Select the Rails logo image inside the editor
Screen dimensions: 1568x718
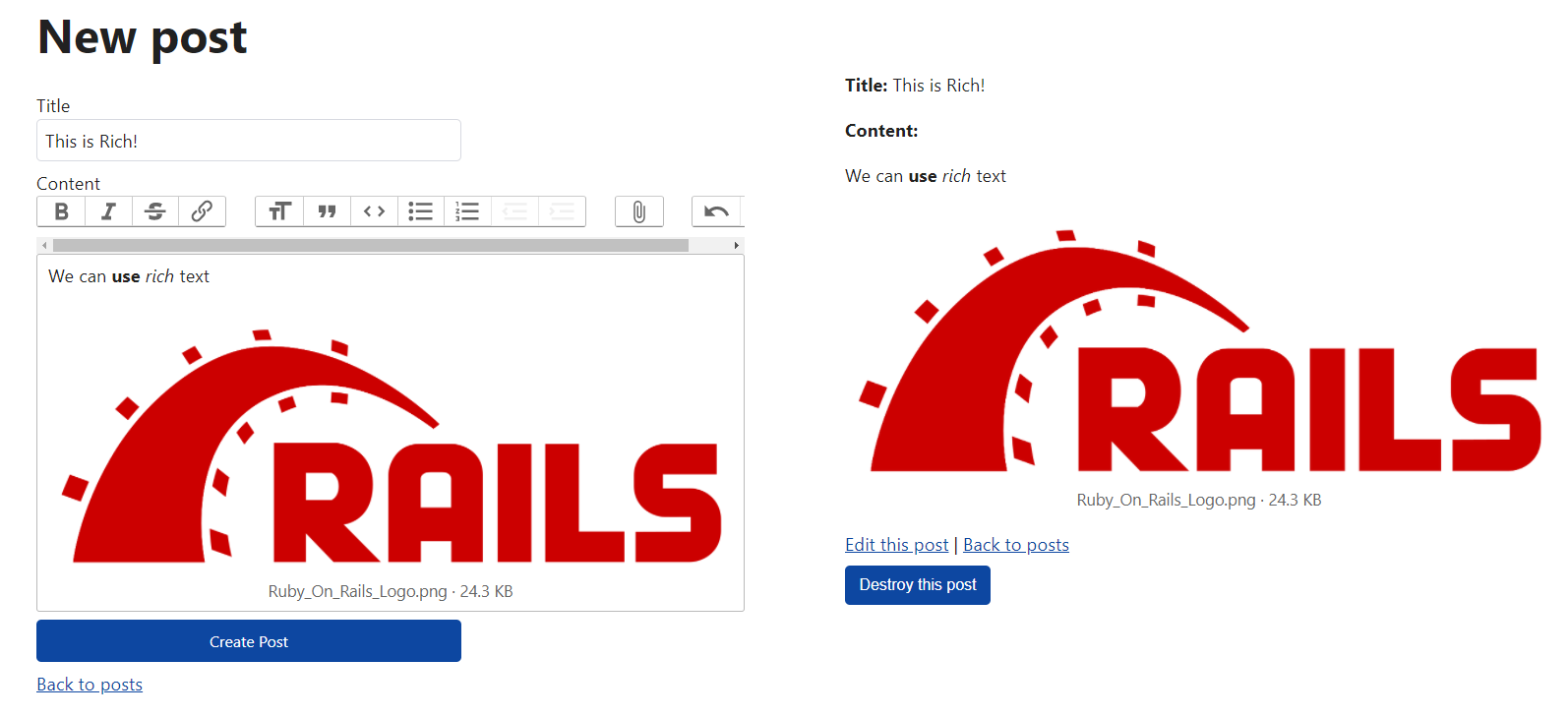[392, 448]
